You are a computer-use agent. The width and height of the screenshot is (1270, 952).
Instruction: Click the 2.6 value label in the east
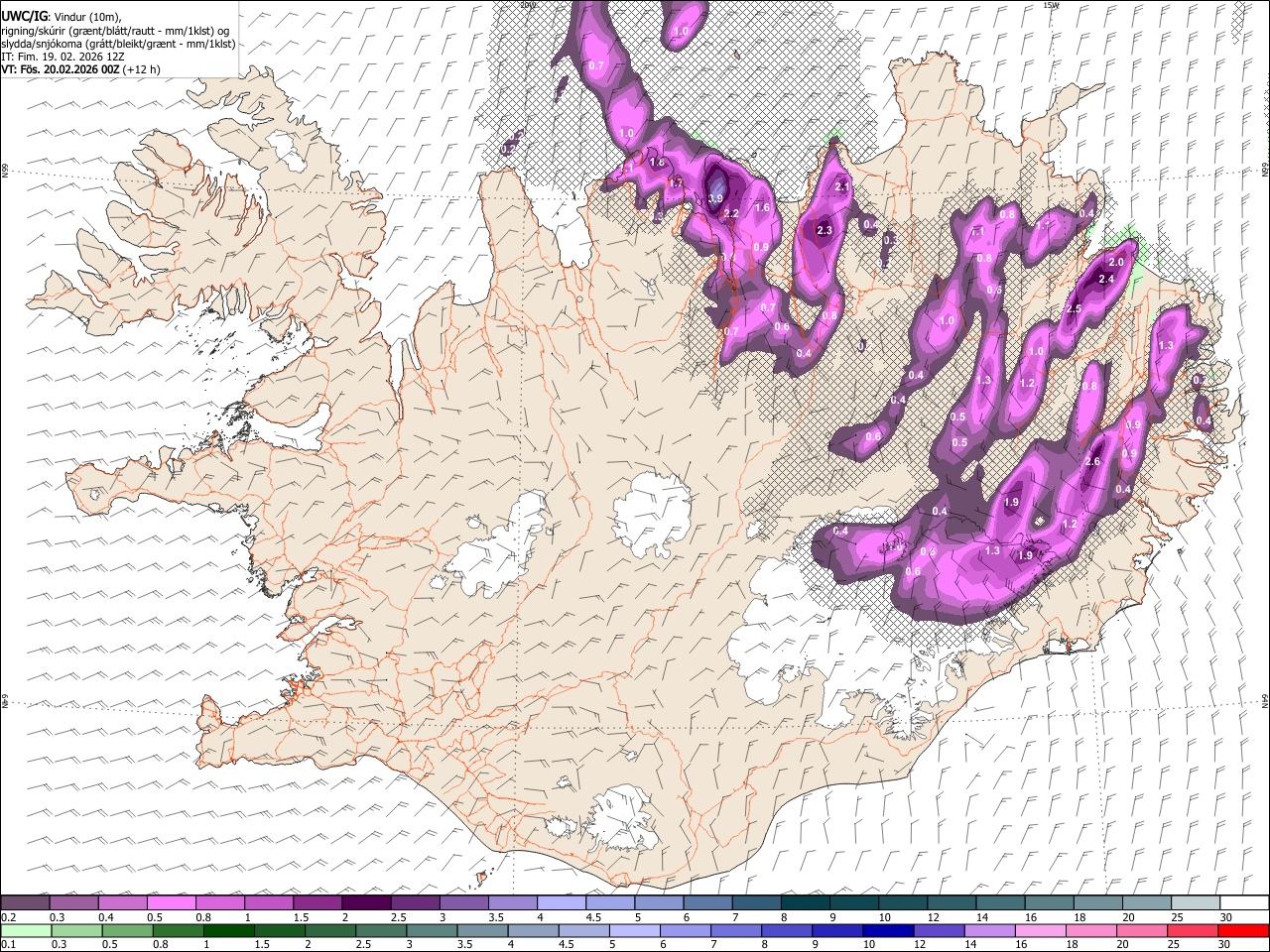coord(1093,462)
